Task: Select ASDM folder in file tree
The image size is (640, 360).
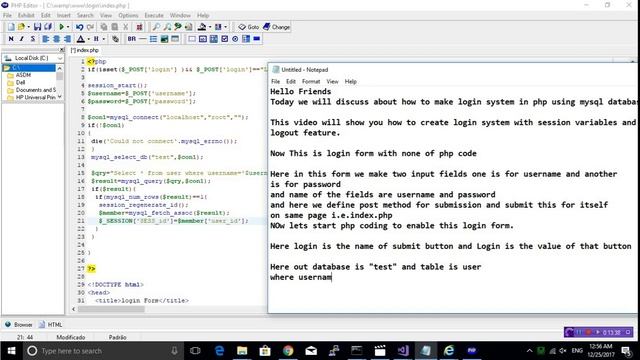Action: point(23,75)
